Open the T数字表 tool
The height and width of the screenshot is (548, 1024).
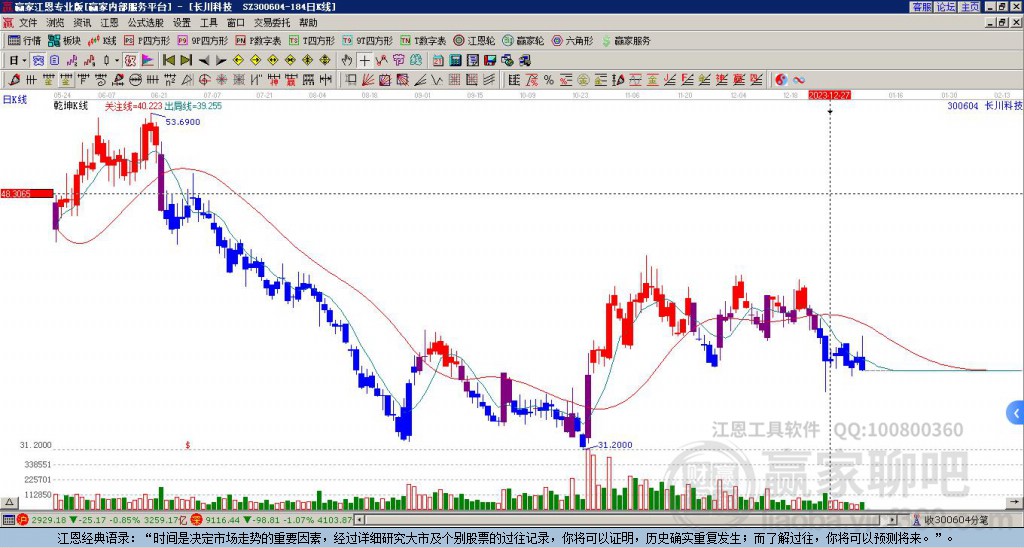coord(423,40)
